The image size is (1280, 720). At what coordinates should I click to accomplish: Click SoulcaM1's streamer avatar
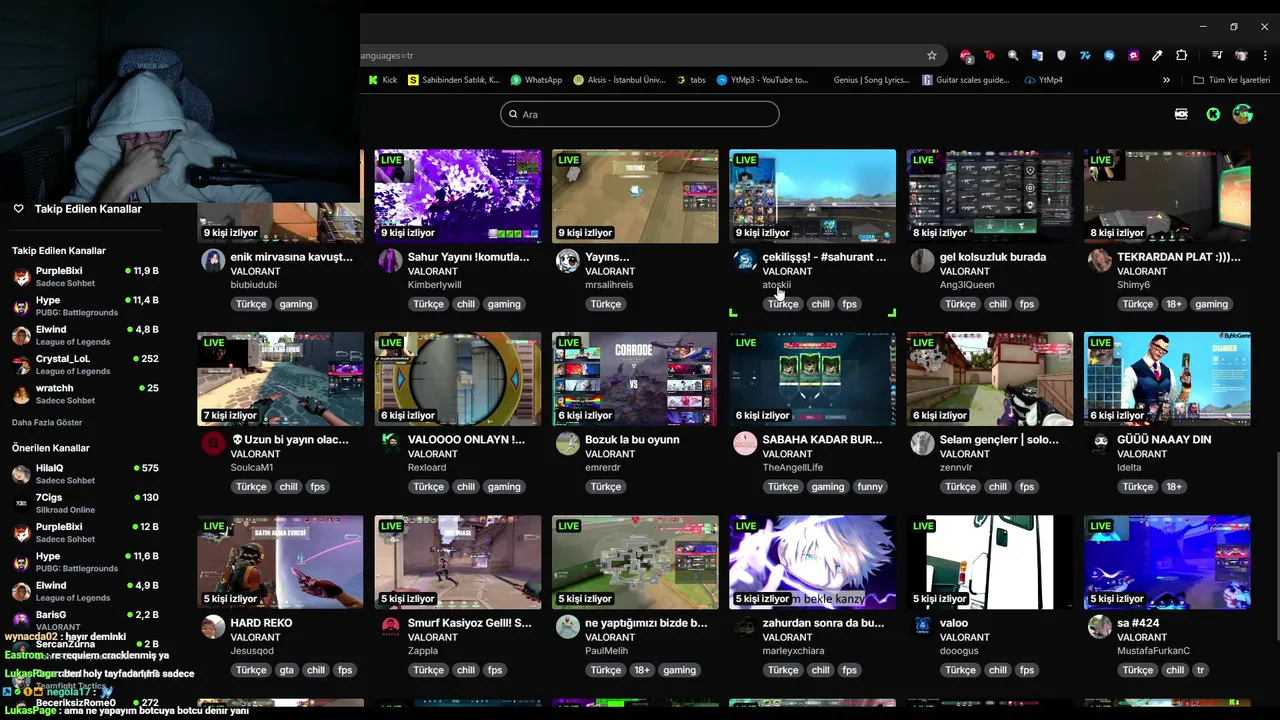tap(213, 444)
